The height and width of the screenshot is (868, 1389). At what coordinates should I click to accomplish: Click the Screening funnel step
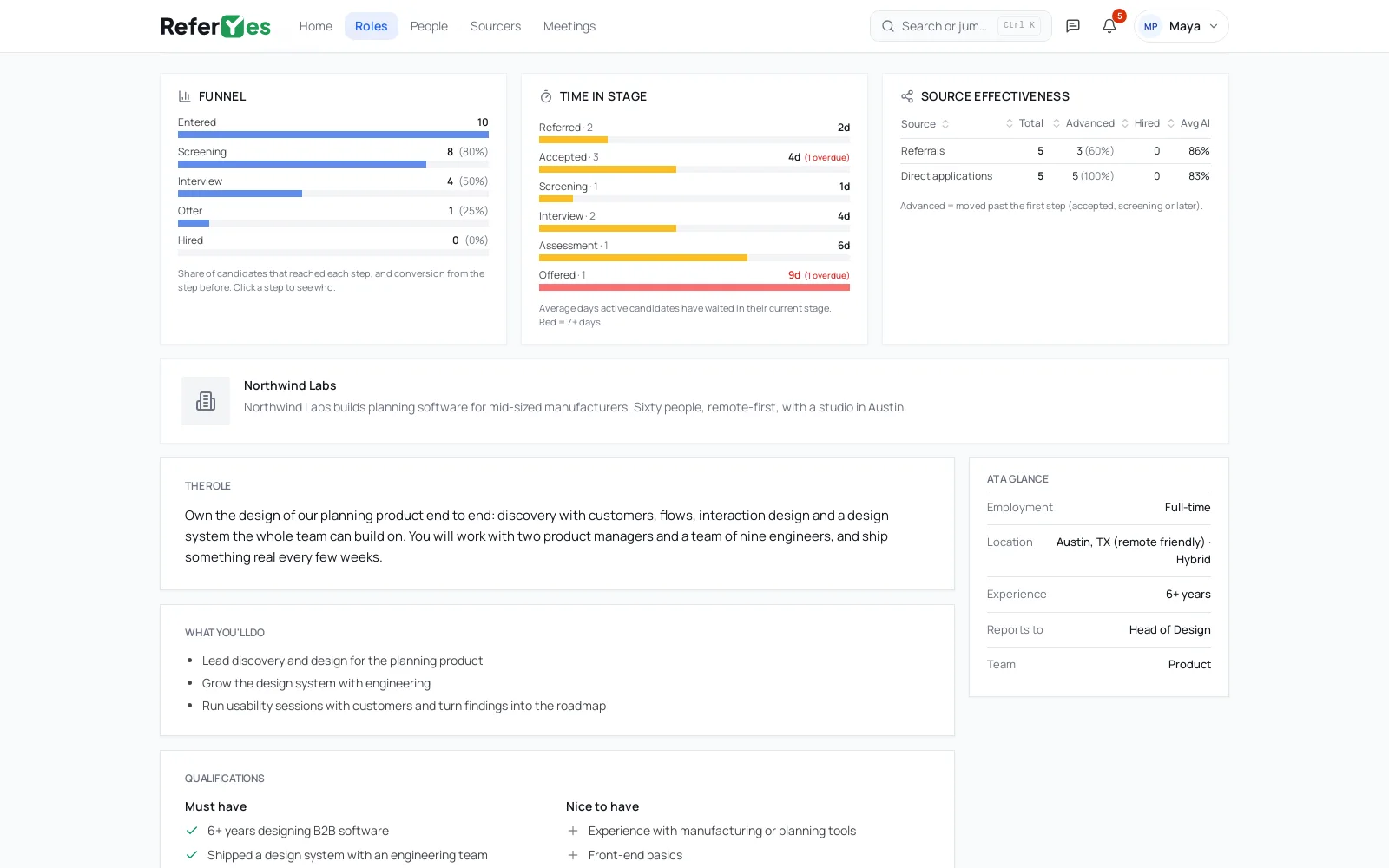(x=333, y=157)
